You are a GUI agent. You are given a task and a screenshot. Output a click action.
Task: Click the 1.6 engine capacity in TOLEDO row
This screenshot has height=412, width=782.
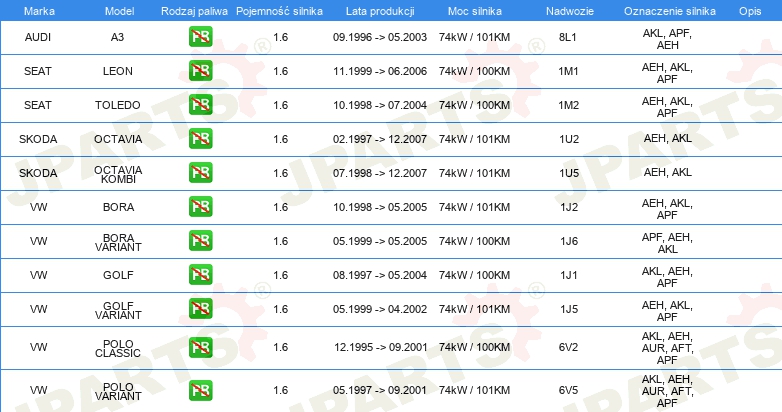pos(281,105)
